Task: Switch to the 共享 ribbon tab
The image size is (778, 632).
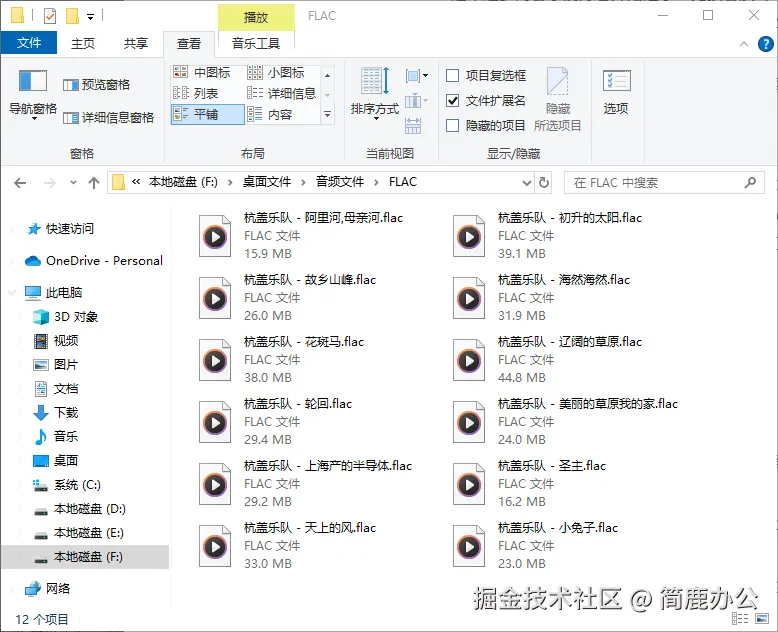Action: coord(136,44)
